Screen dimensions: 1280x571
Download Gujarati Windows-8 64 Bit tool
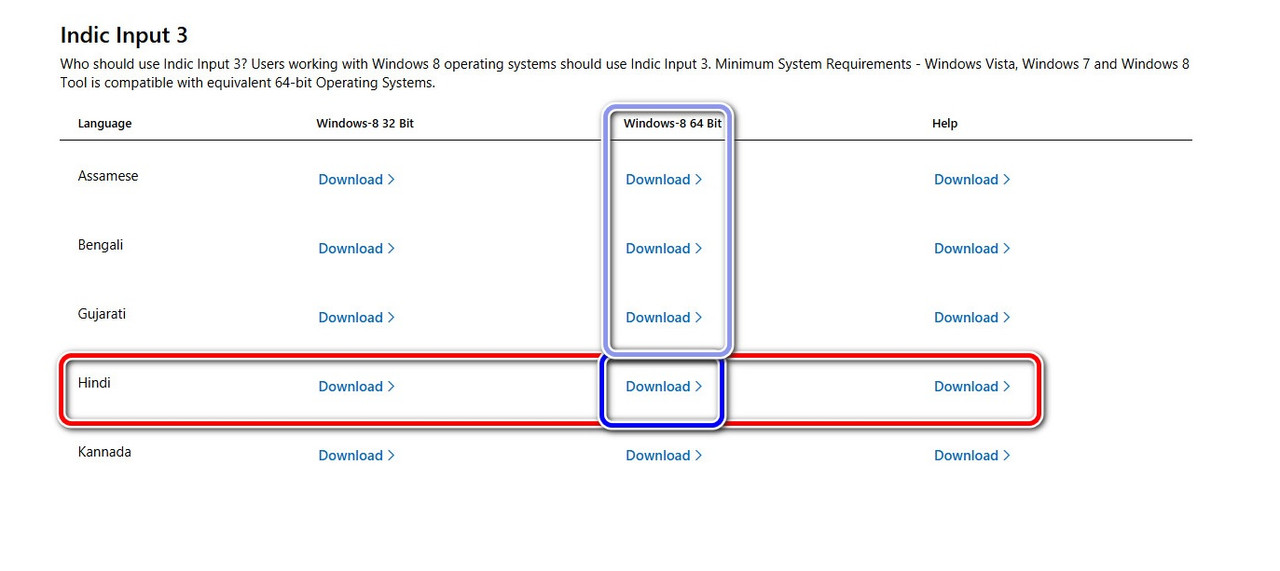pyautogui.click(x=664, y=318)
